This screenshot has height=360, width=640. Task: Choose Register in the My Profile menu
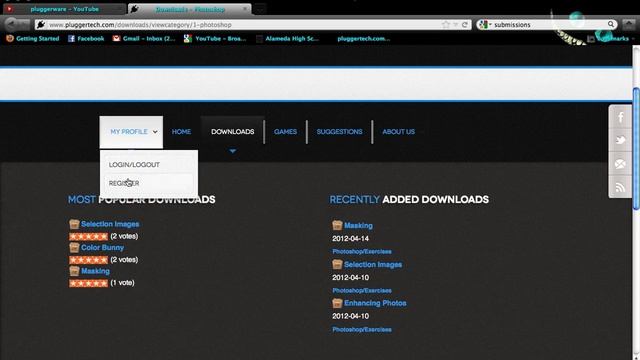[124, 183]
